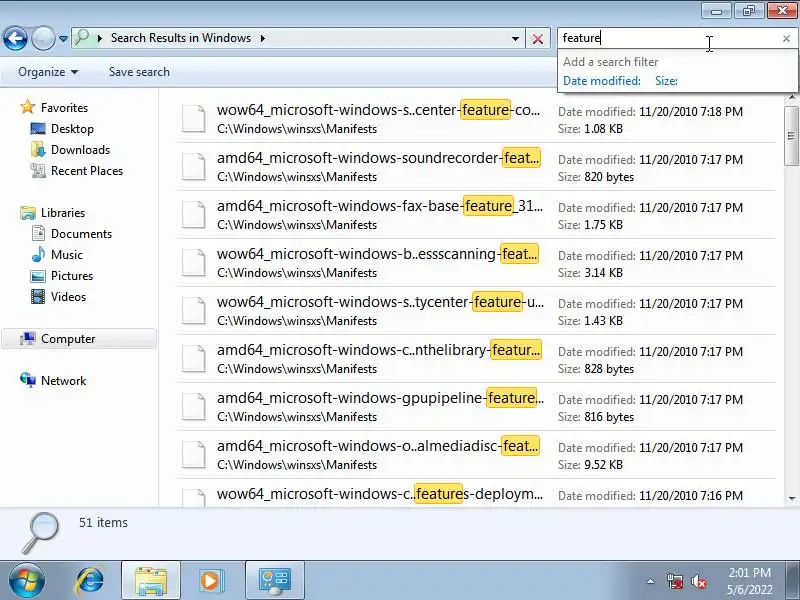Click the Desktop icon in sidebar

[38, 129]
